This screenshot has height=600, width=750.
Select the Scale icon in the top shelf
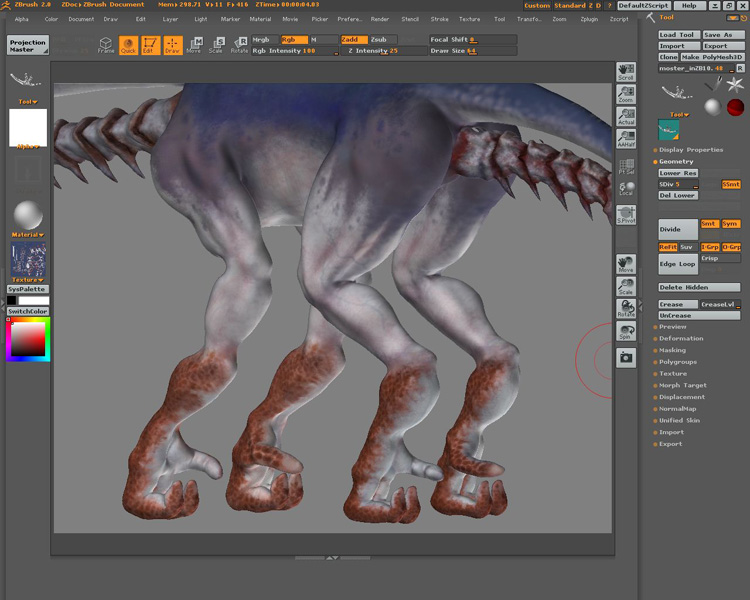tap(216, 45)
